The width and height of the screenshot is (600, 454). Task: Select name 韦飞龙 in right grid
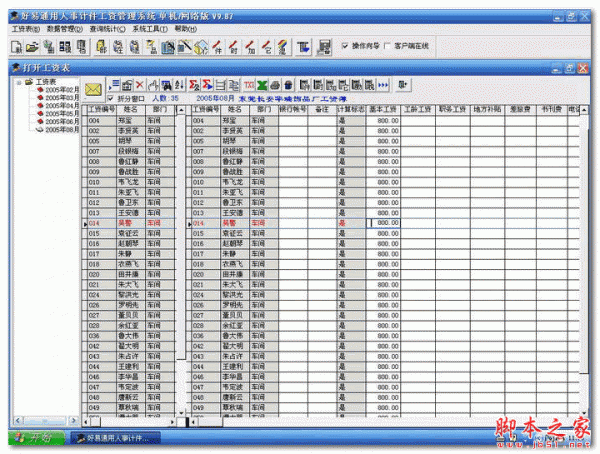(233, 182)
